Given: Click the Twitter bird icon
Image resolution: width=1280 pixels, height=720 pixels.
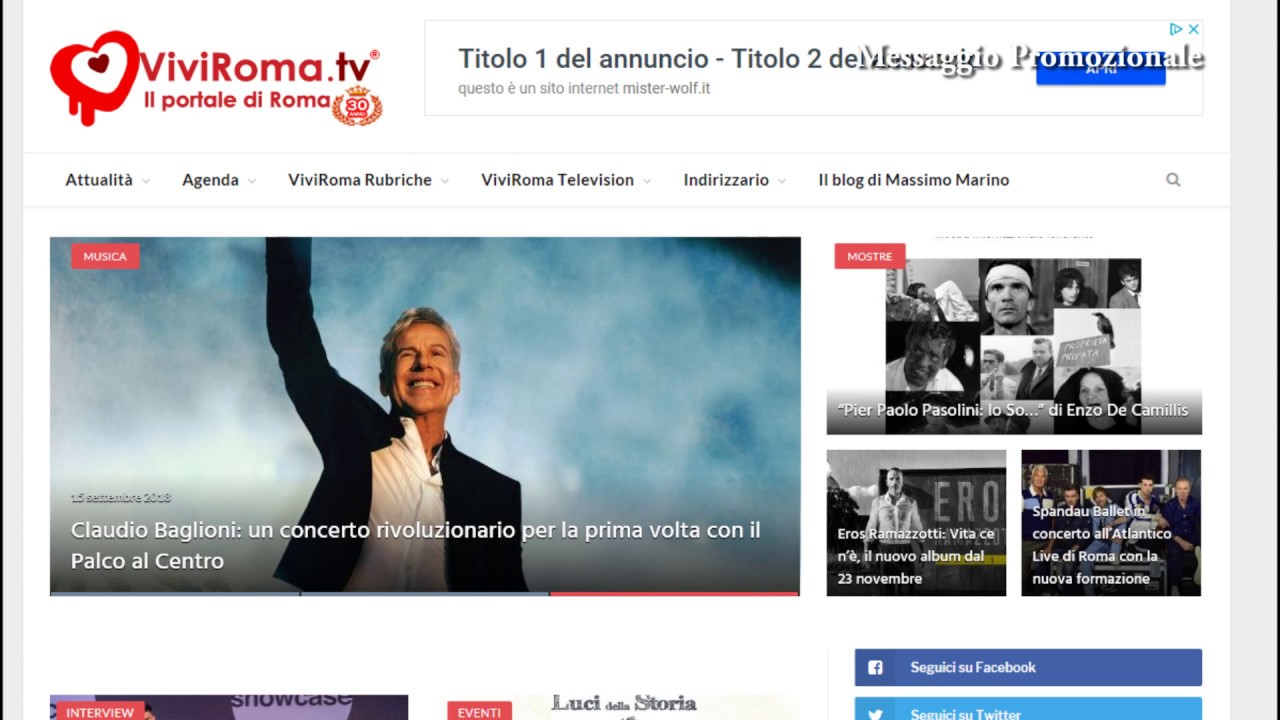Looking at the screenshot, I should (x=875, y=714).
